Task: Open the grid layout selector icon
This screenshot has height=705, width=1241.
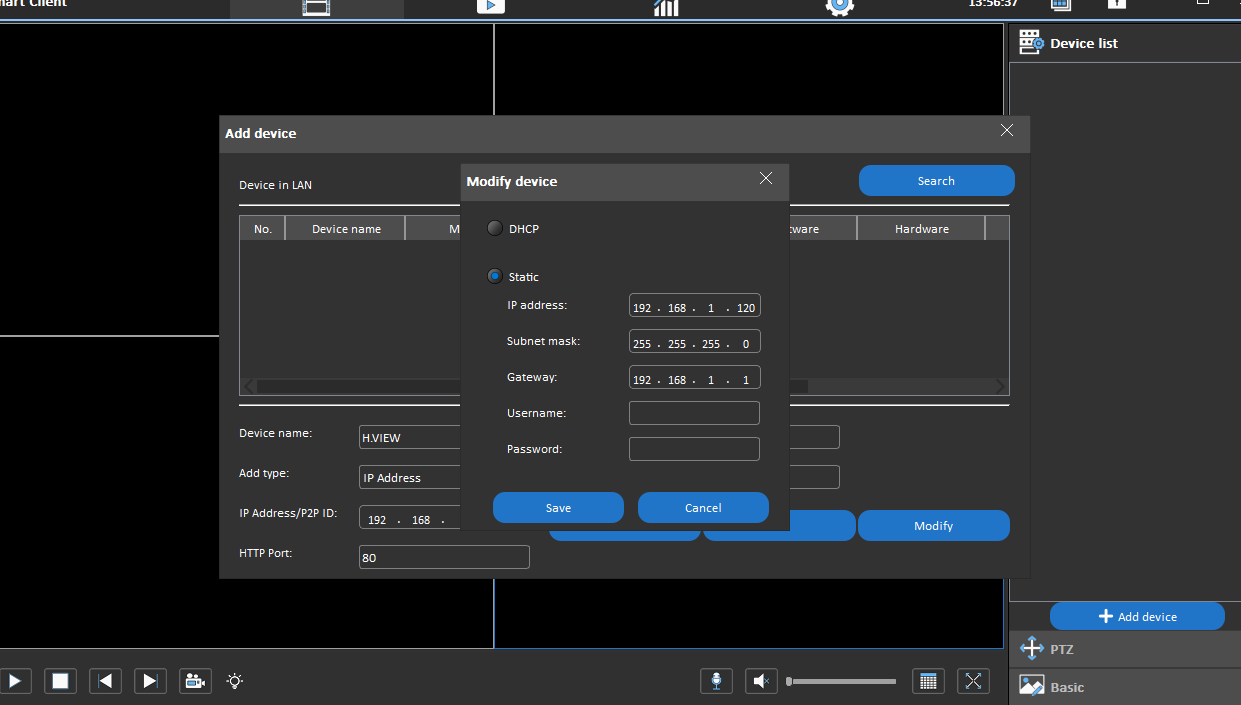Action: click(928, 681)
